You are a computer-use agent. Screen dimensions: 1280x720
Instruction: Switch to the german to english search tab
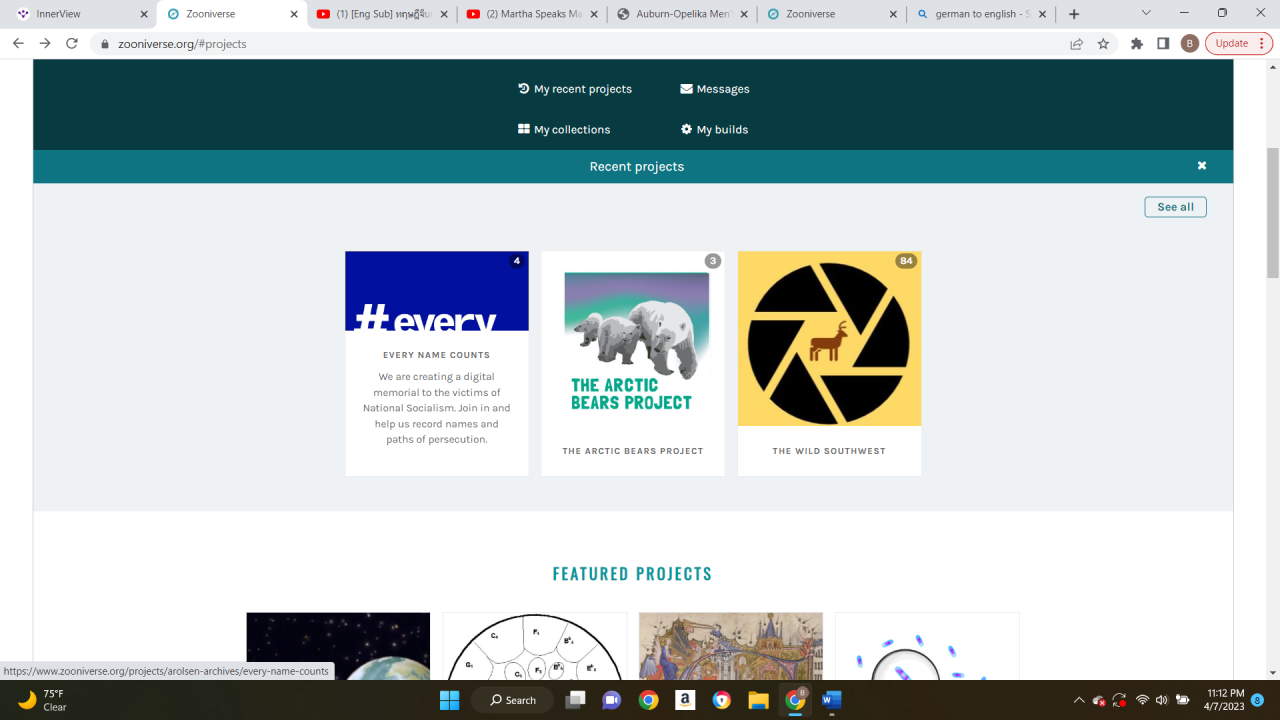(x=982, y=14)
